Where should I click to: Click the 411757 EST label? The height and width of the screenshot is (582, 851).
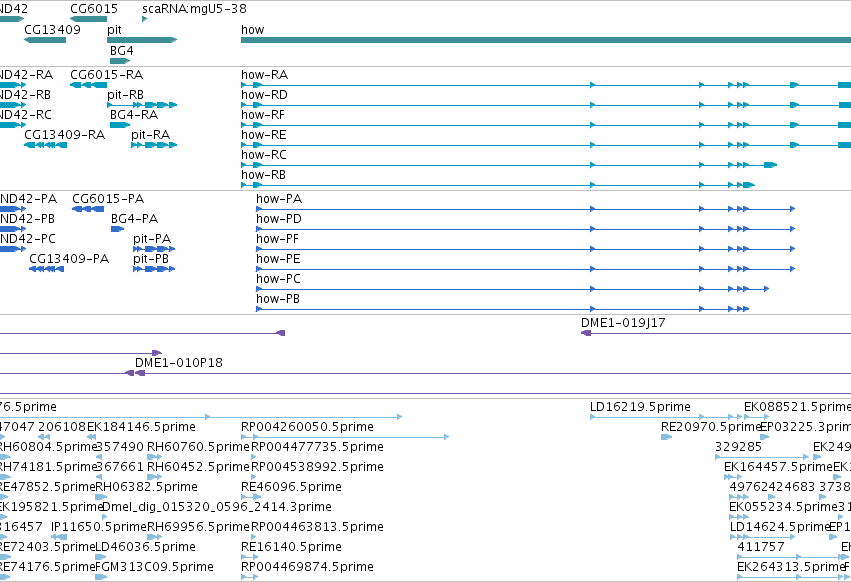[x=761, y=547]
